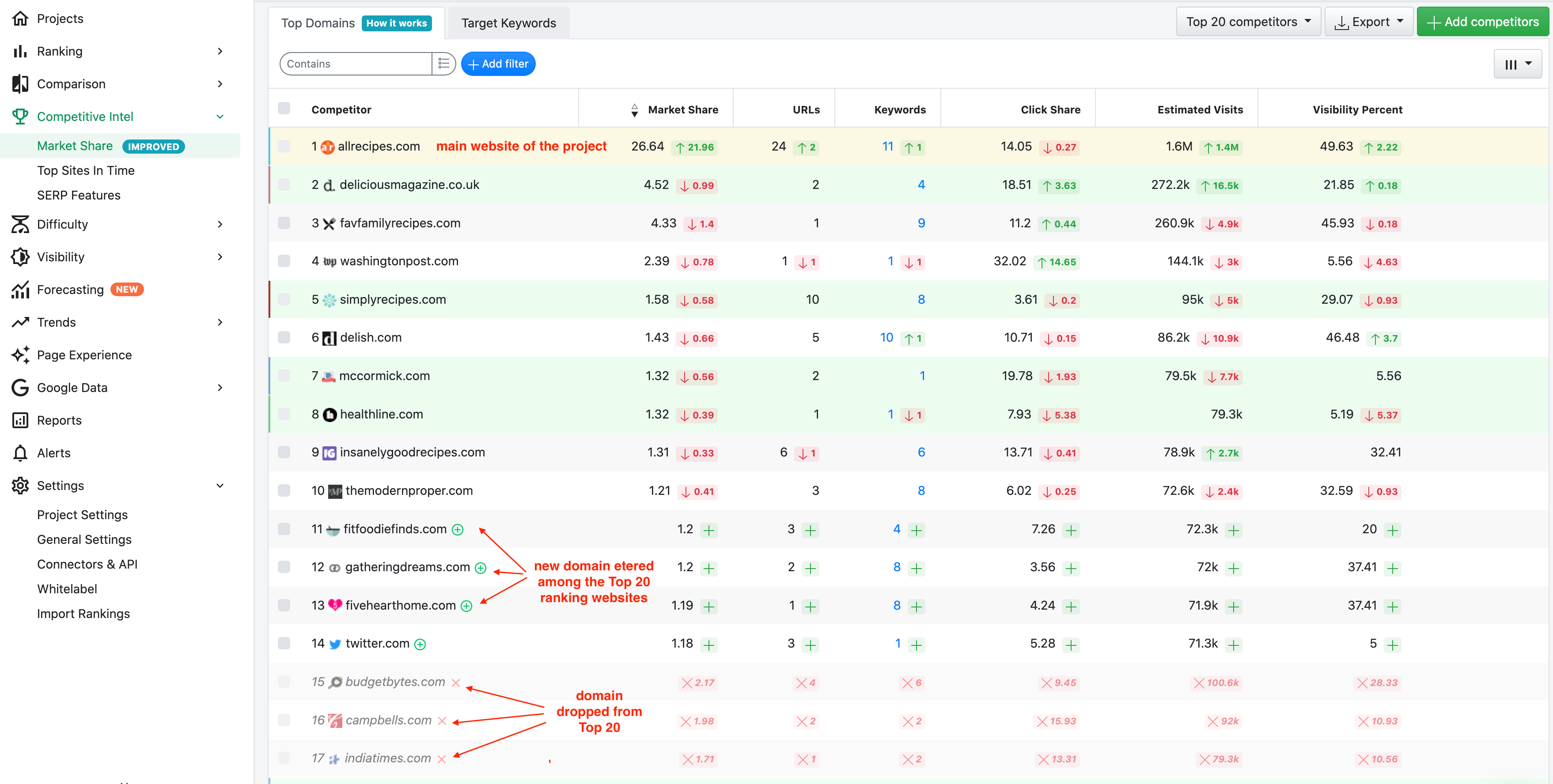Expand the Comparison menu chevron

click(x=220, y=84)
